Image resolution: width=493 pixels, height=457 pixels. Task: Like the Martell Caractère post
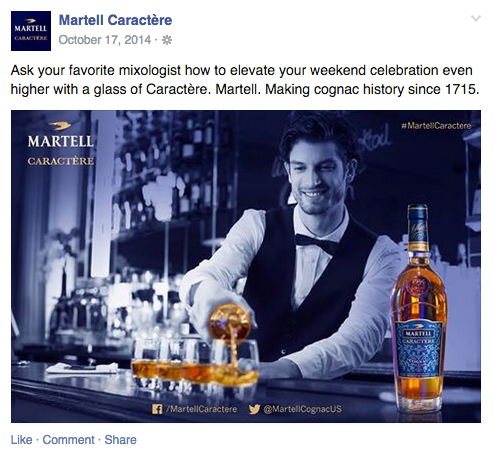coord(21,440)
